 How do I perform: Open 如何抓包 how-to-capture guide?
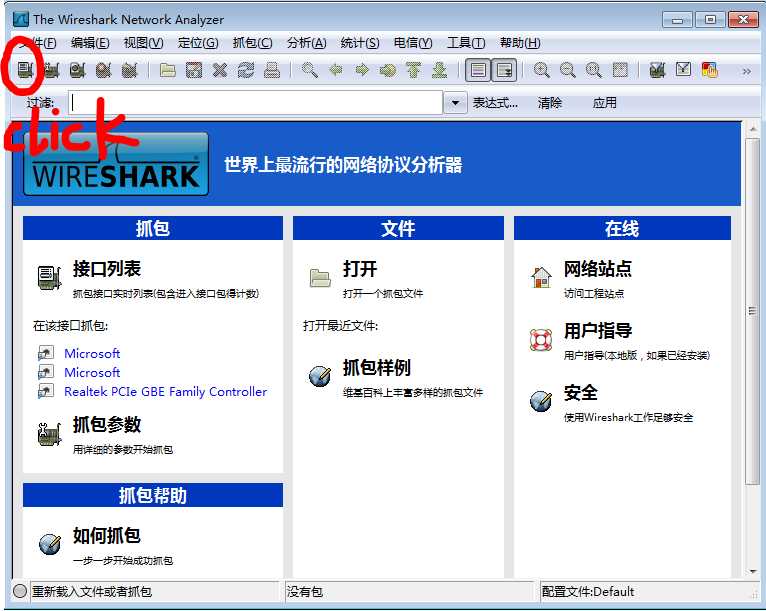(x=107, y=536)
